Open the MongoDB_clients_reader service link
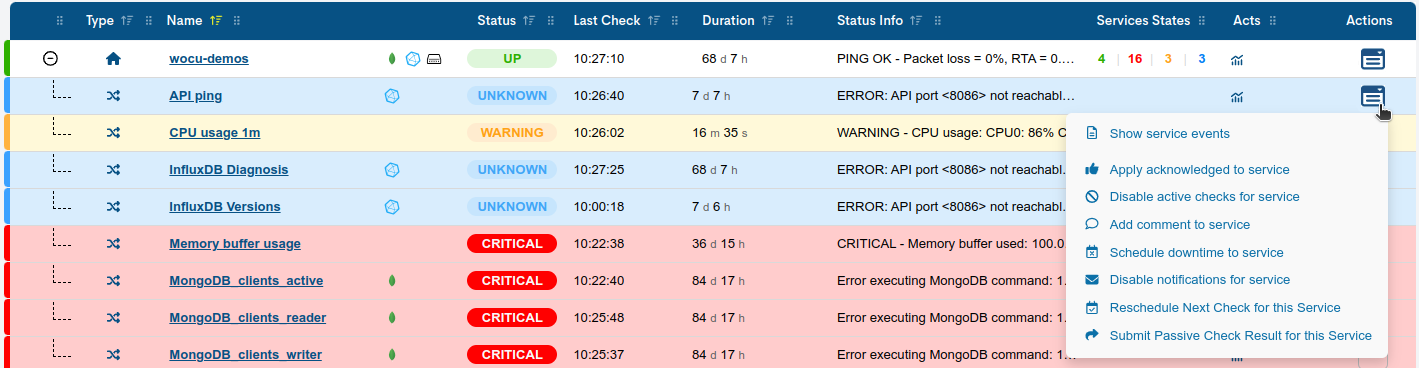This screenshot has height=368, width=1419. pyautogui.click(x=248, y=318)
